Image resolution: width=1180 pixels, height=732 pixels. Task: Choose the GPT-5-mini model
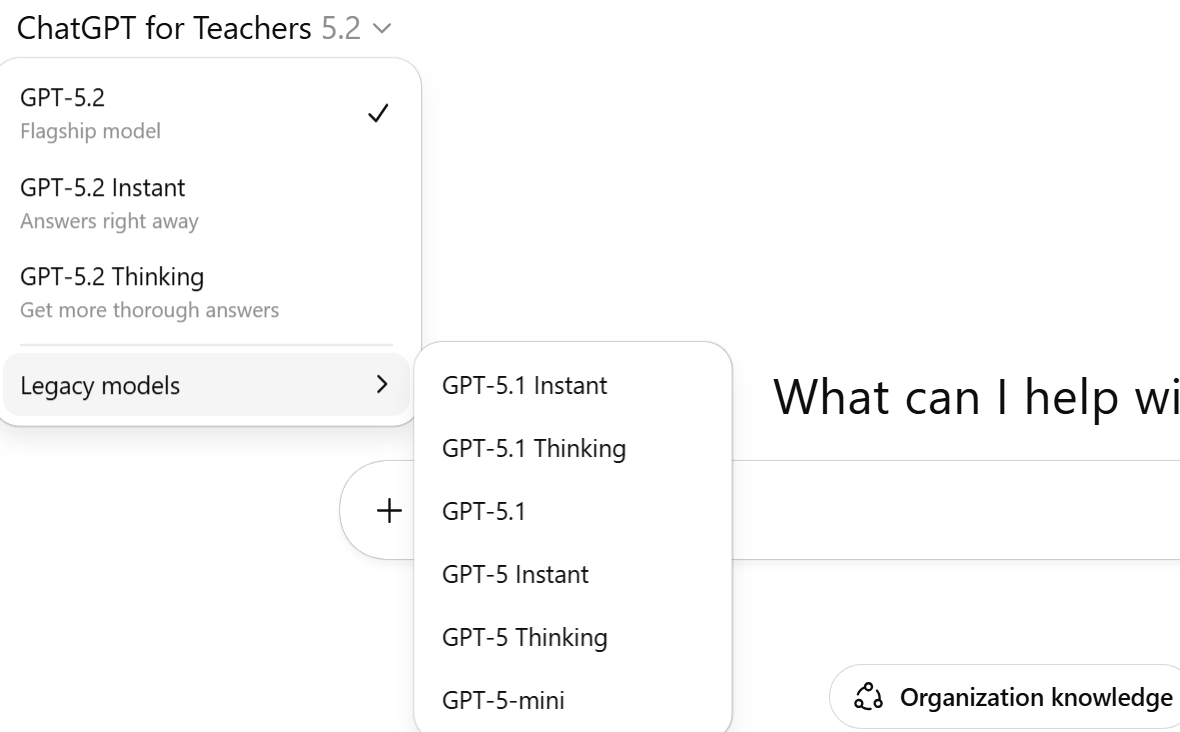tap(503, 701)
